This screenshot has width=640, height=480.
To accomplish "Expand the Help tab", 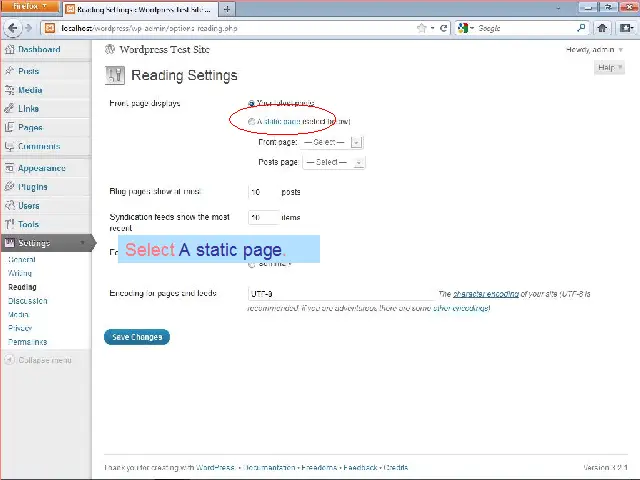I will tap(609, 67).
